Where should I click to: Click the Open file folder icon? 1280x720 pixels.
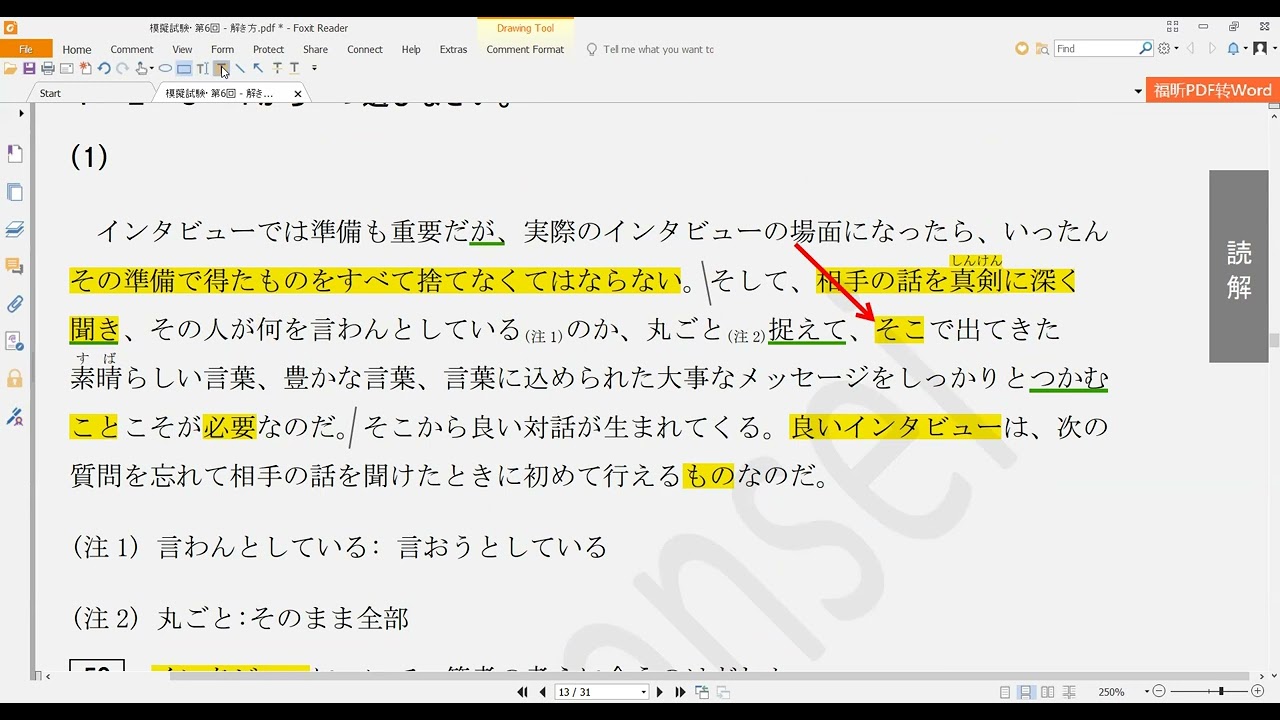point(10,69)
